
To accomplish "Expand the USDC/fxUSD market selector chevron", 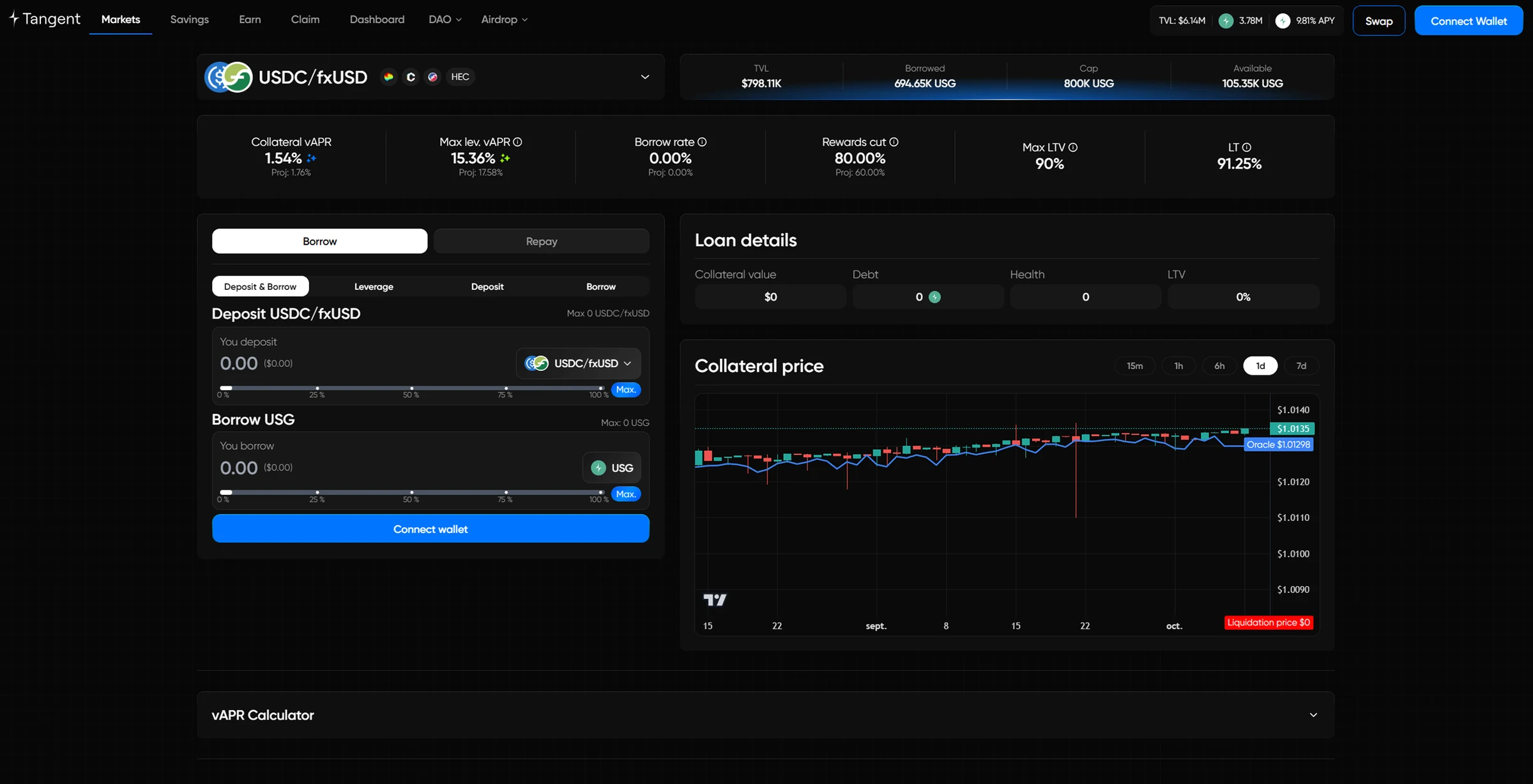I will click(645, 77).
